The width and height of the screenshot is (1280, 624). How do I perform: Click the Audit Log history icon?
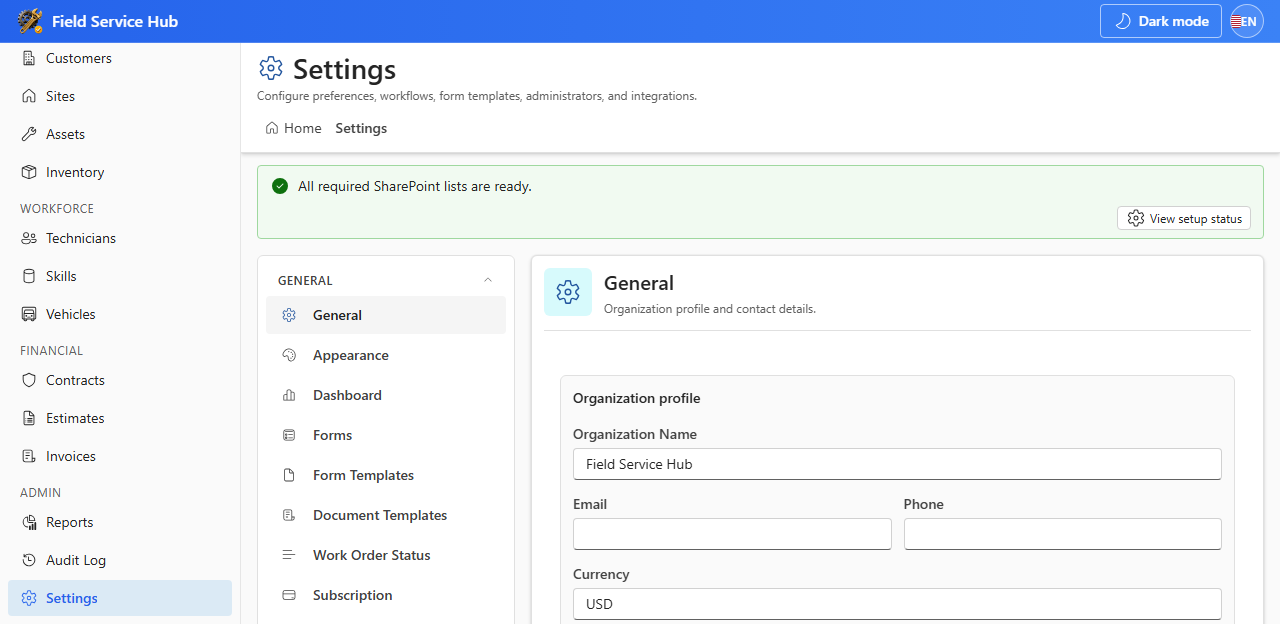[x=29, y=560]
